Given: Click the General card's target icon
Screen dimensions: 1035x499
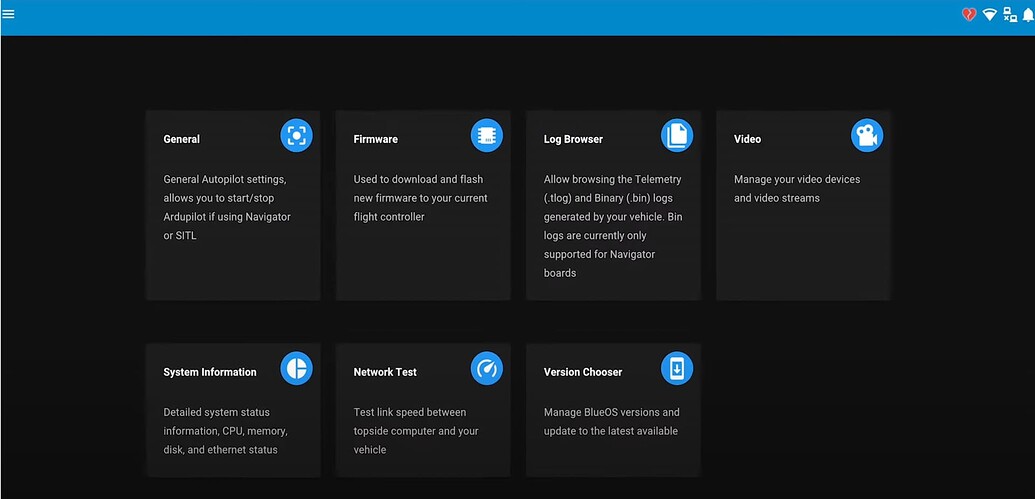Looking at the screenshot, I should pyautogui.click(x=296, y=136).
